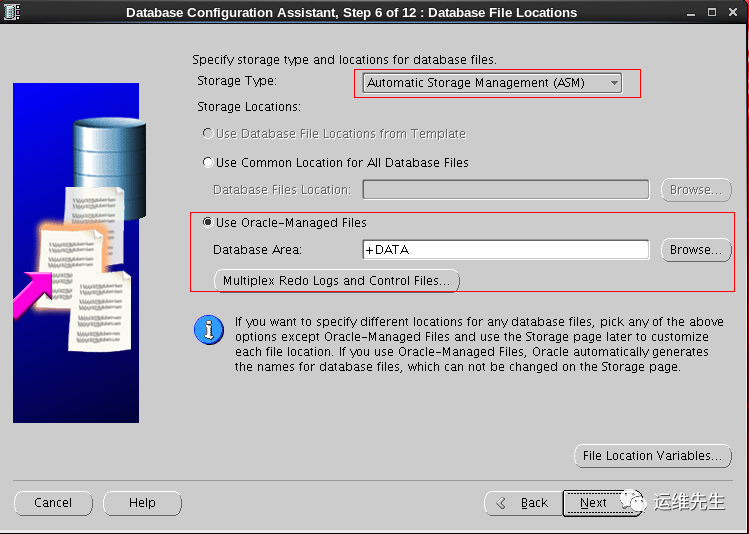Open the Storage Type dropdown
Screen dimensions: 749x534
(x=492, y=83)
